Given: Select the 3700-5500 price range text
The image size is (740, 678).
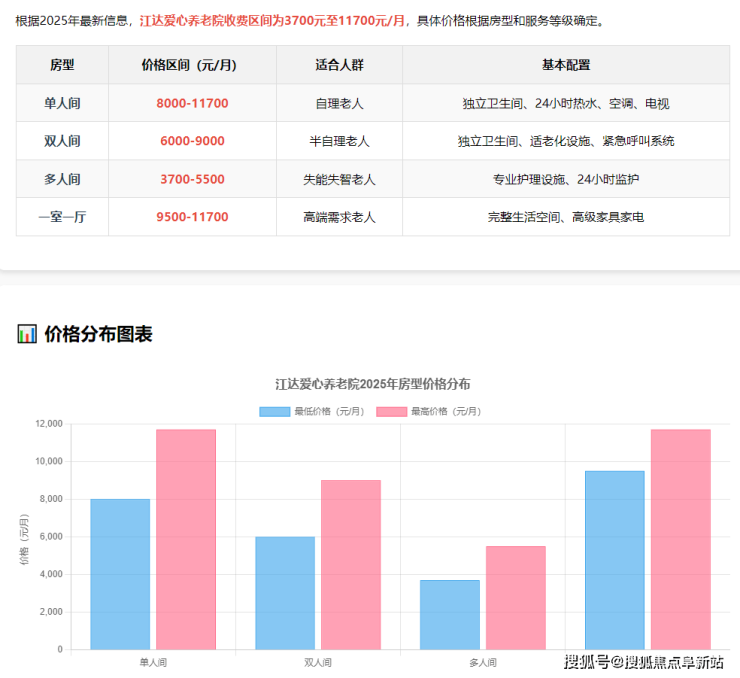Looking at the screenshot, I should click(192, 179).
